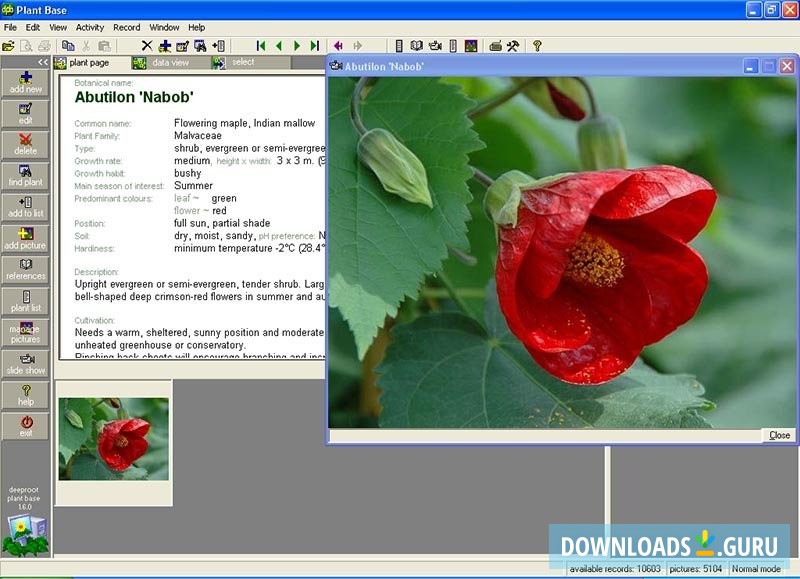Viewport: 800px width, 579px height.
Task: Click the 'add new' sidebar button
Action: click(x=26, y=82)
